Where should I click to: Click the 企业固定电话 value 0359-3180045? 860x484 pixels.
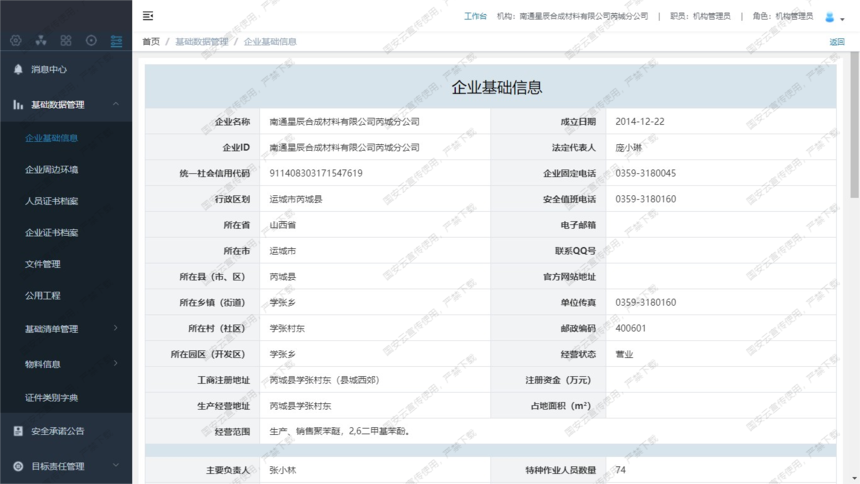tap(646, 173)
